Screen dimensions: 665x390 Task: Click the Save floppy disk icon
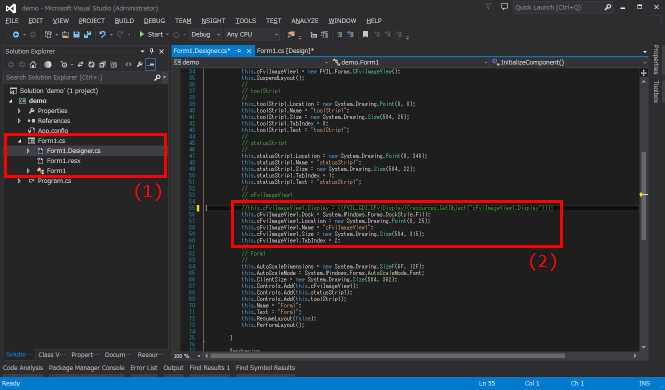(76, 35)
